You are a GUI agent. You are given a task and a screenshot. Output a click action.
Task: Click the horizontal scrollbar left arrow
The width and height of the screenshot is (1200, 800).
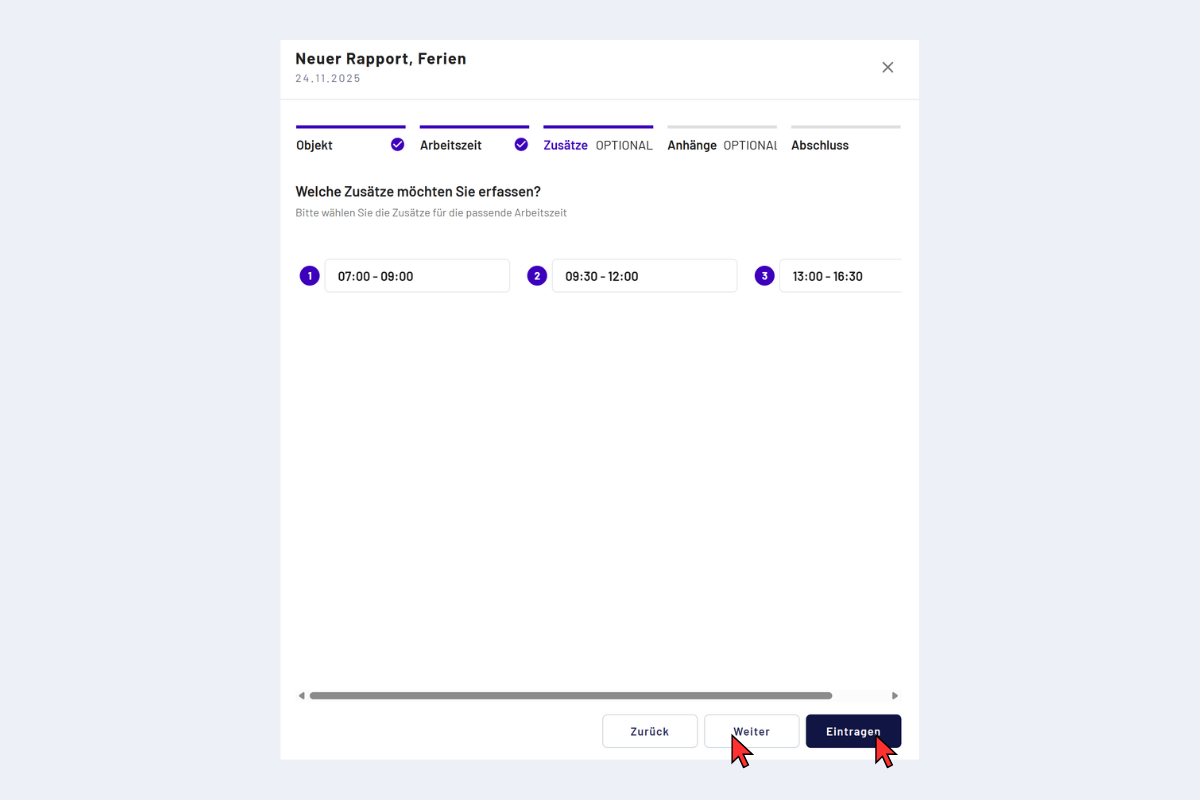pos(301,695)
